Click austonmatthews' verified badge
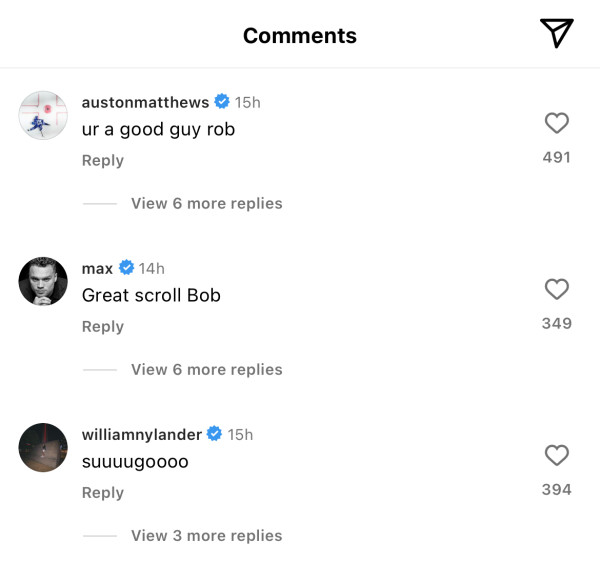The height and width of the screenshot is (564, 600). coord(221,102)
